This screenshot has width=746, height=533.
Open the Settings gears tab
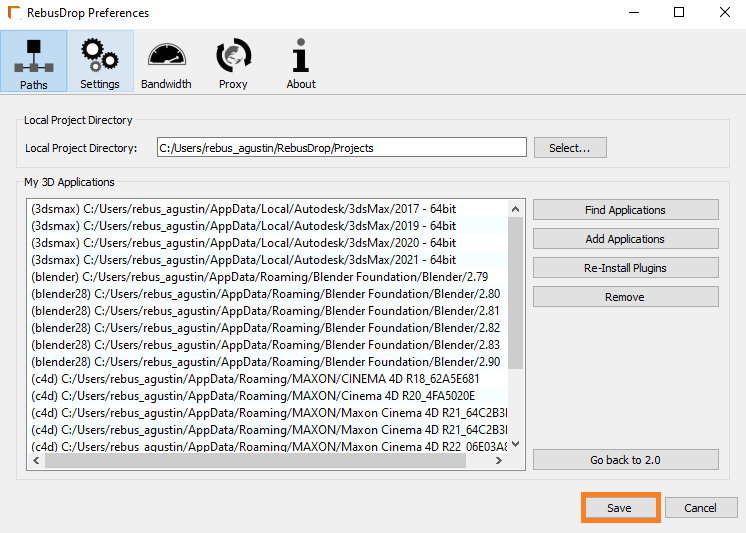tap(100, 61)
